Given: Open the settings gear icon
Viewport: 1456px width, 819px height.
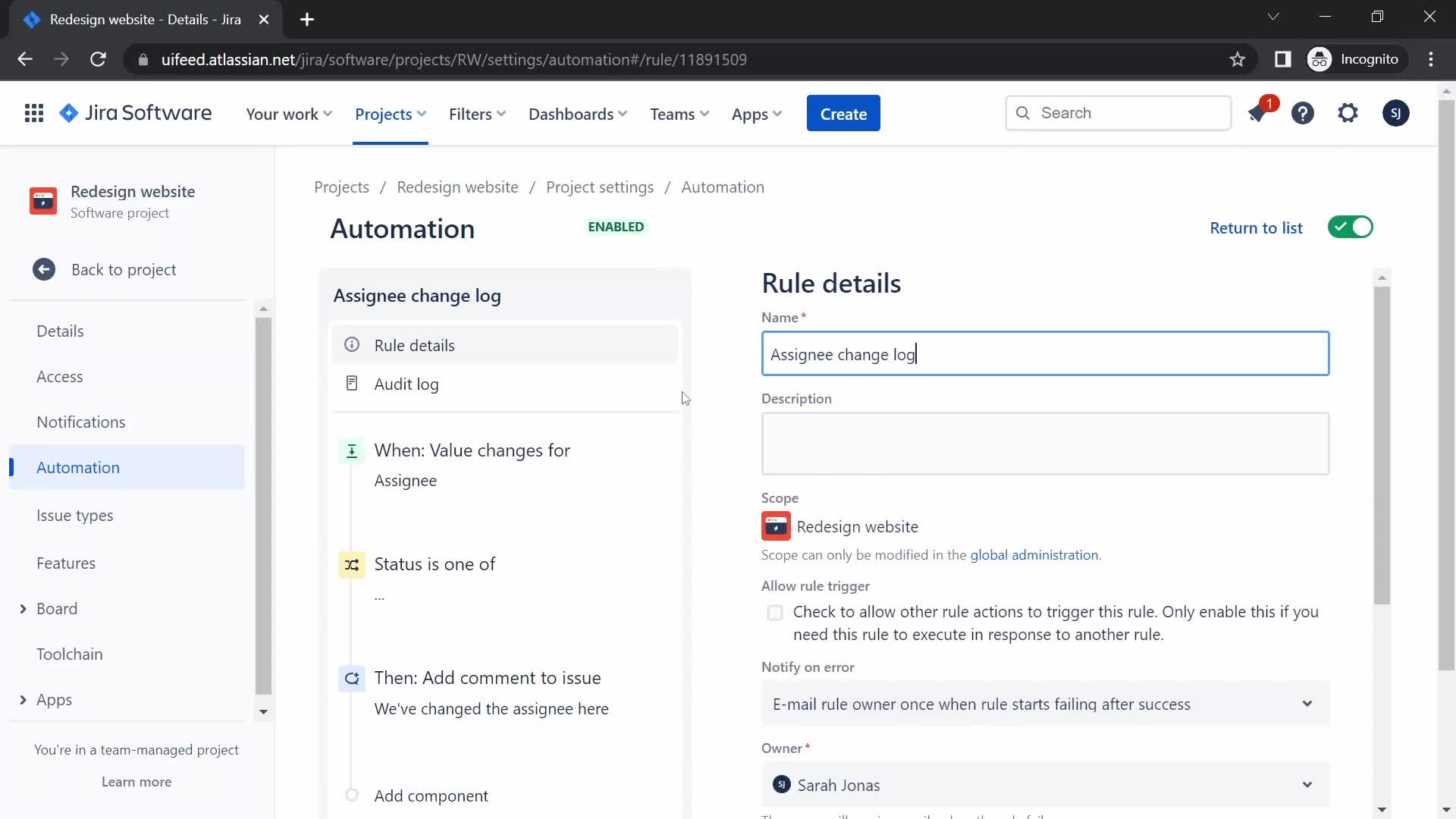Looking at the screenshot, I should tap(1348, 114).
